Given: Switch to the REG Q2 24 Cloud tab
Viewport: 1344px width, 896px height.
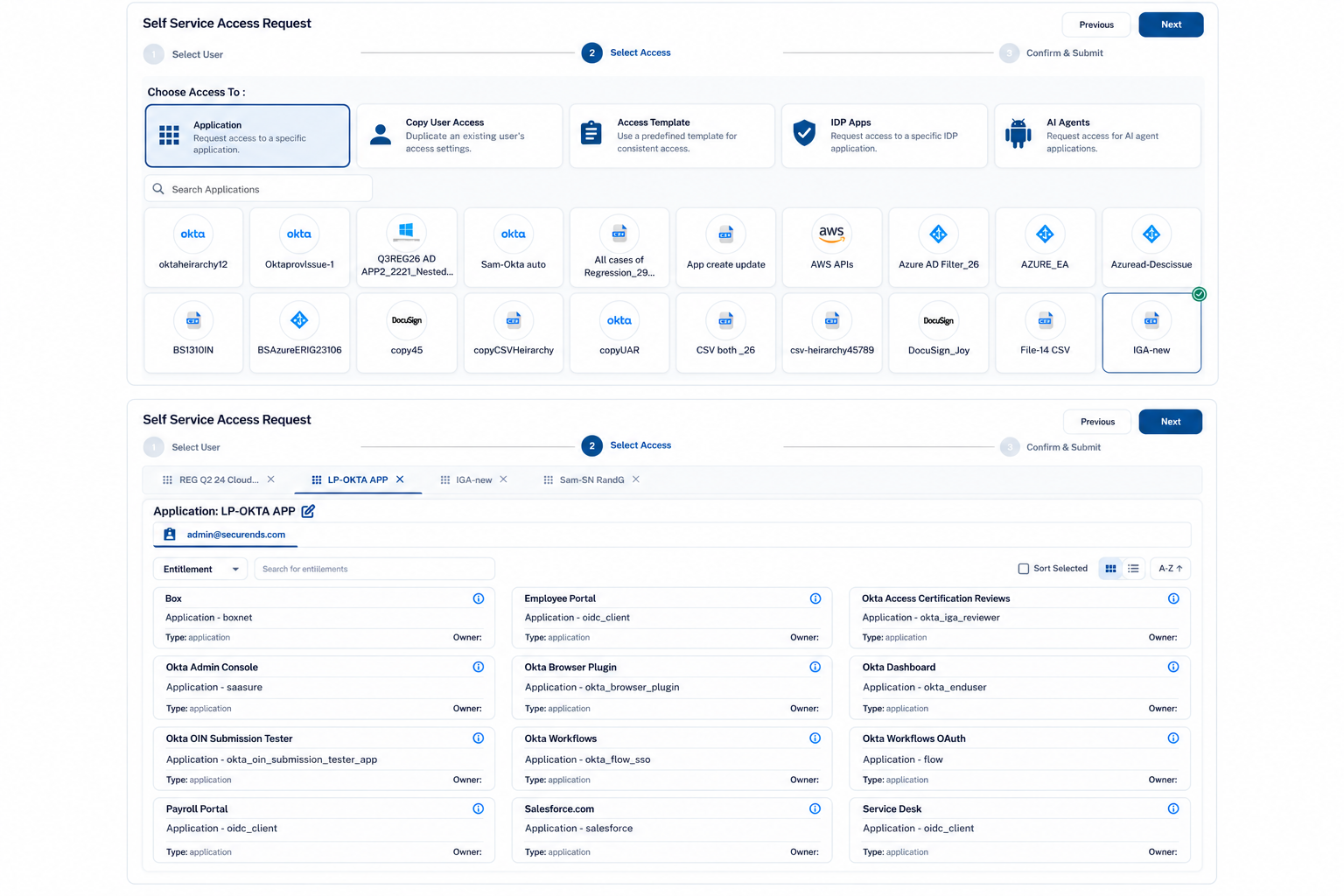Looking at the screenshot, I should pos(219,479).
